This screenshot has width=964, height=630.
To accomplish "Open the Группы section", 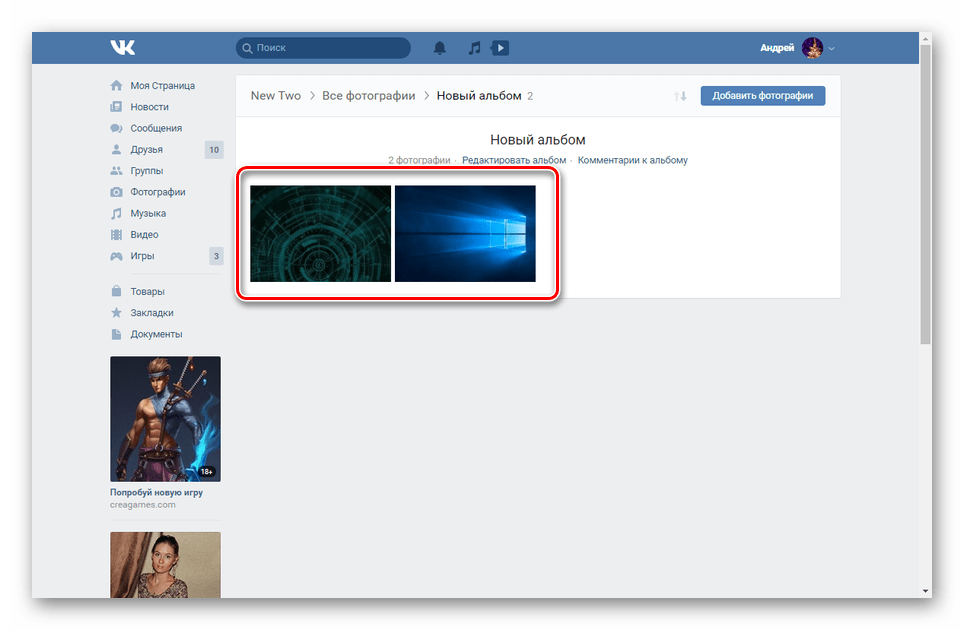I will (x=146, y=171).
